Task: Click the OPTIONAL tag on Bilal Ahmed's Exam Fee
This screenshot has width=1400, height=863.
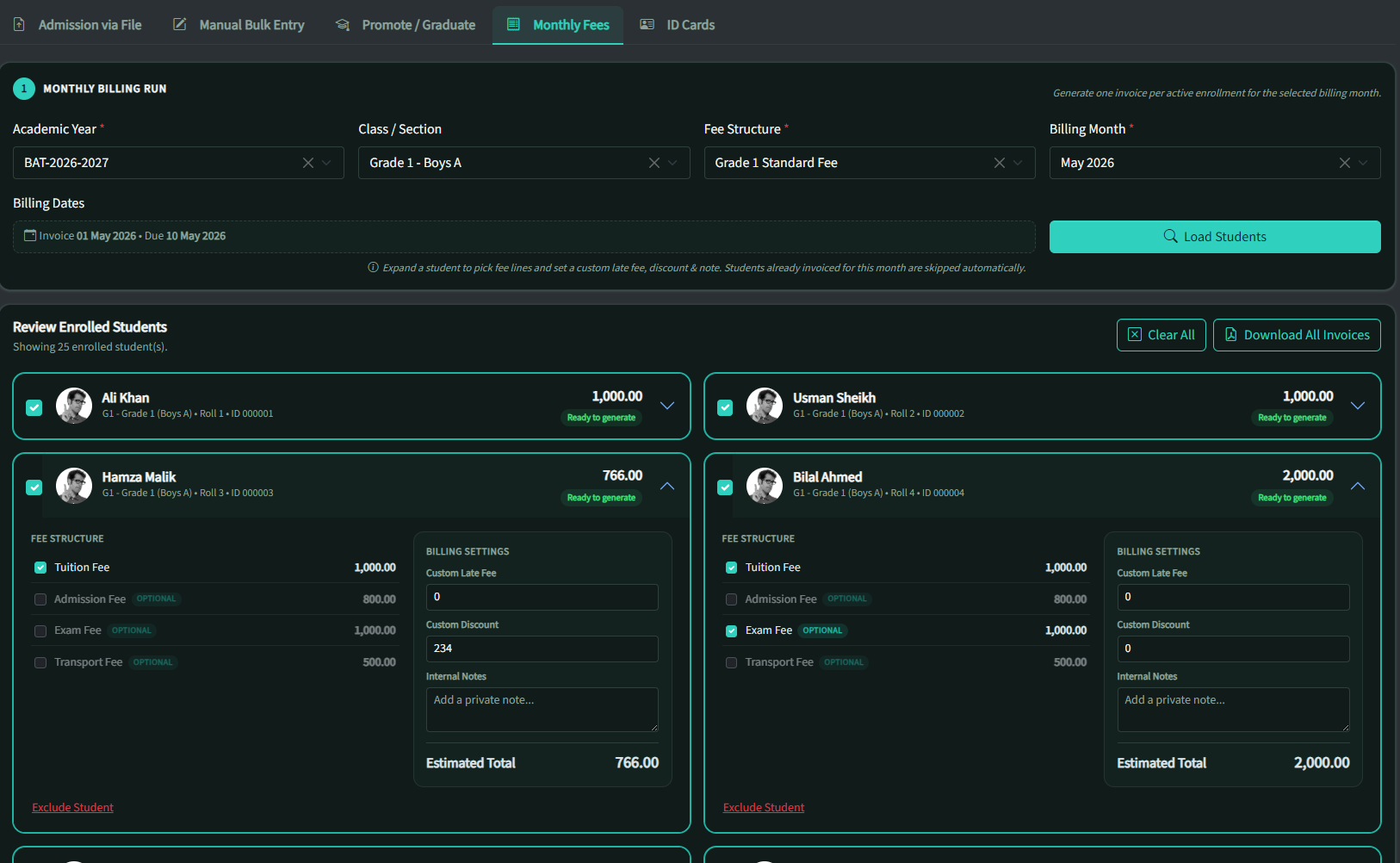Action: point(822,630)
